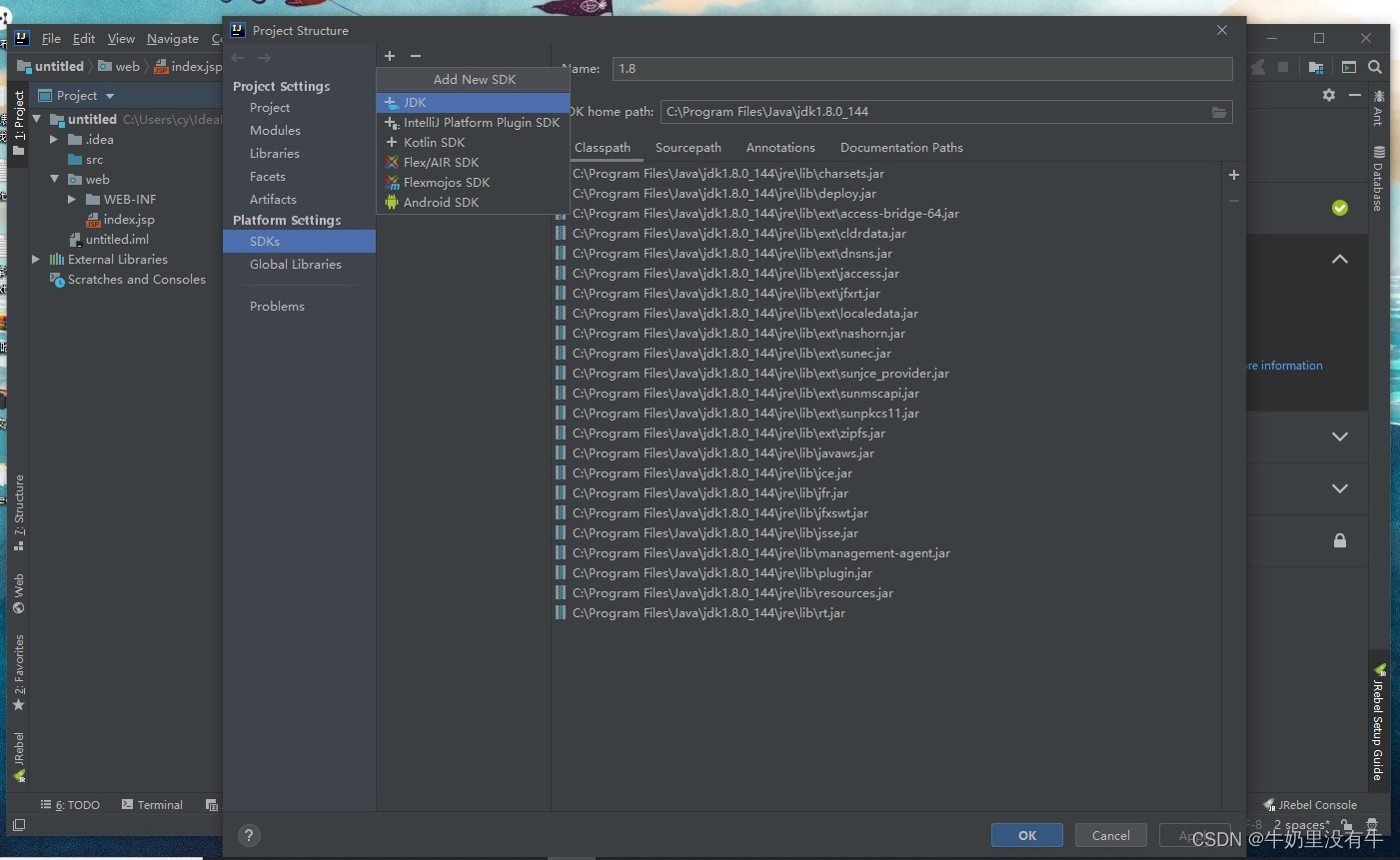Viewport: 1400px width, 860px height.
Task: Expand the second down-chevron section in right panel
Action: point(1340,488)
